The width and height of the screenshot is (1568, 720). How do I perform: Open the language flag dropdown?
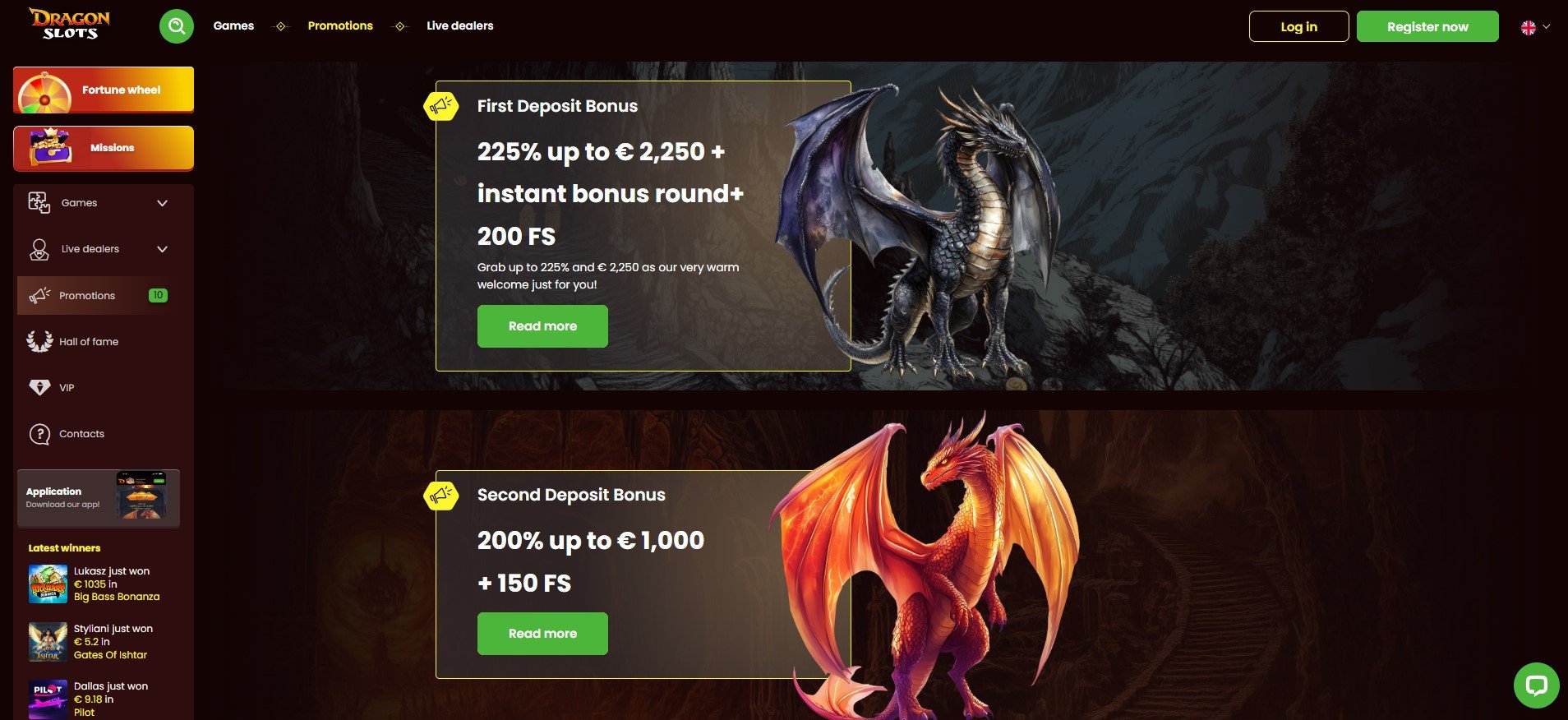pos(1535,27)
